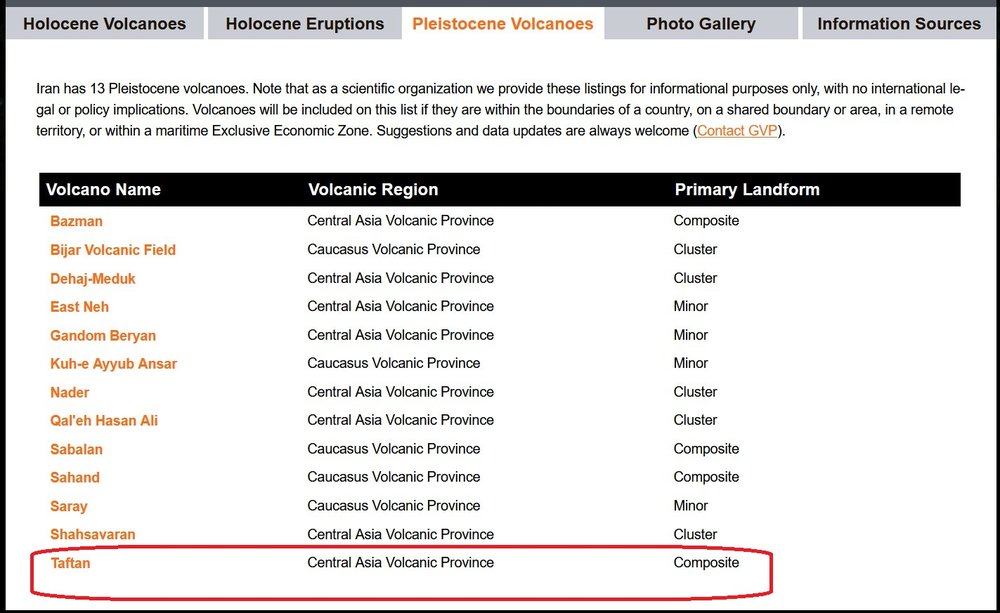Switch to the Holocene Volcanoes tab
The image size is (1000, 613).
pos(104,24)
